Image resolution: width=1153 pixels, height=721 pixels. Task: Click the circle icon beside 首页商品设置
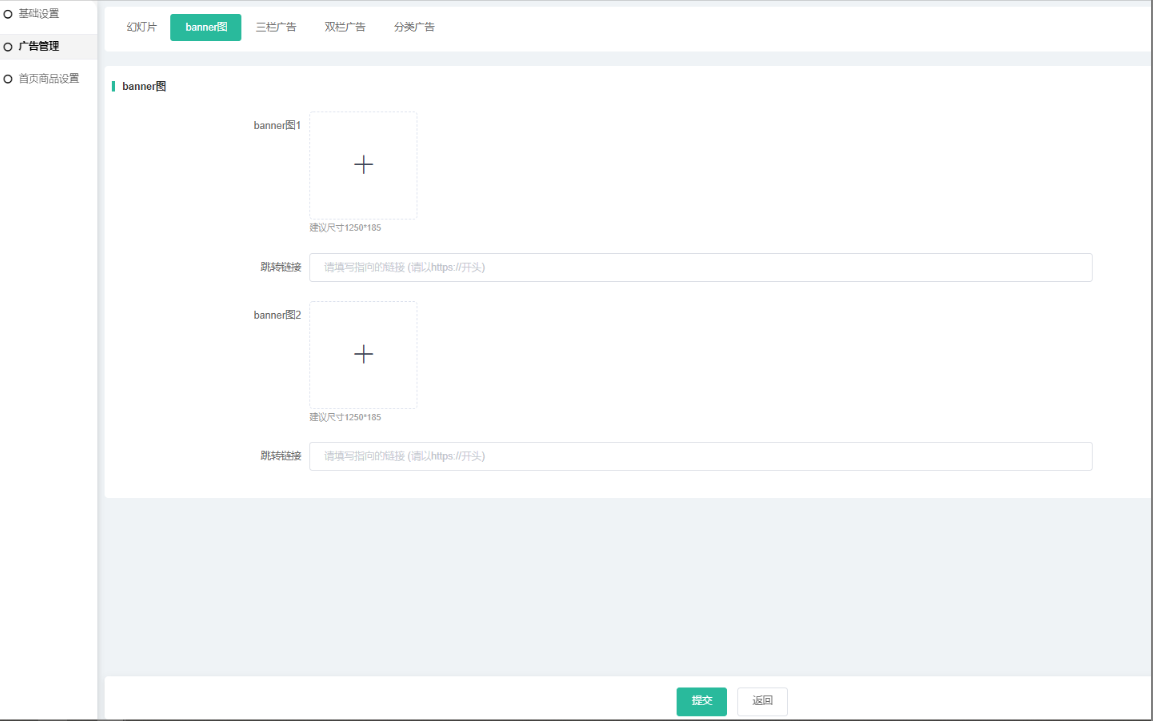click(x=9, y=78)
